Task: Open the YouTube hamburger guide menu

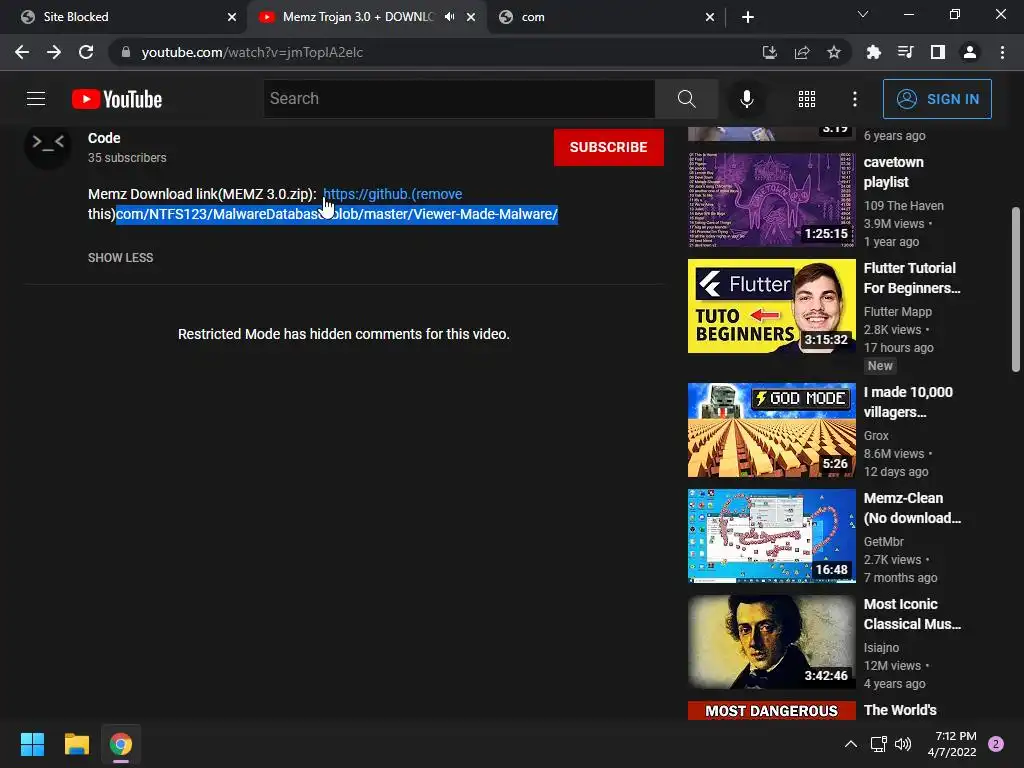Action: [36, 99]
